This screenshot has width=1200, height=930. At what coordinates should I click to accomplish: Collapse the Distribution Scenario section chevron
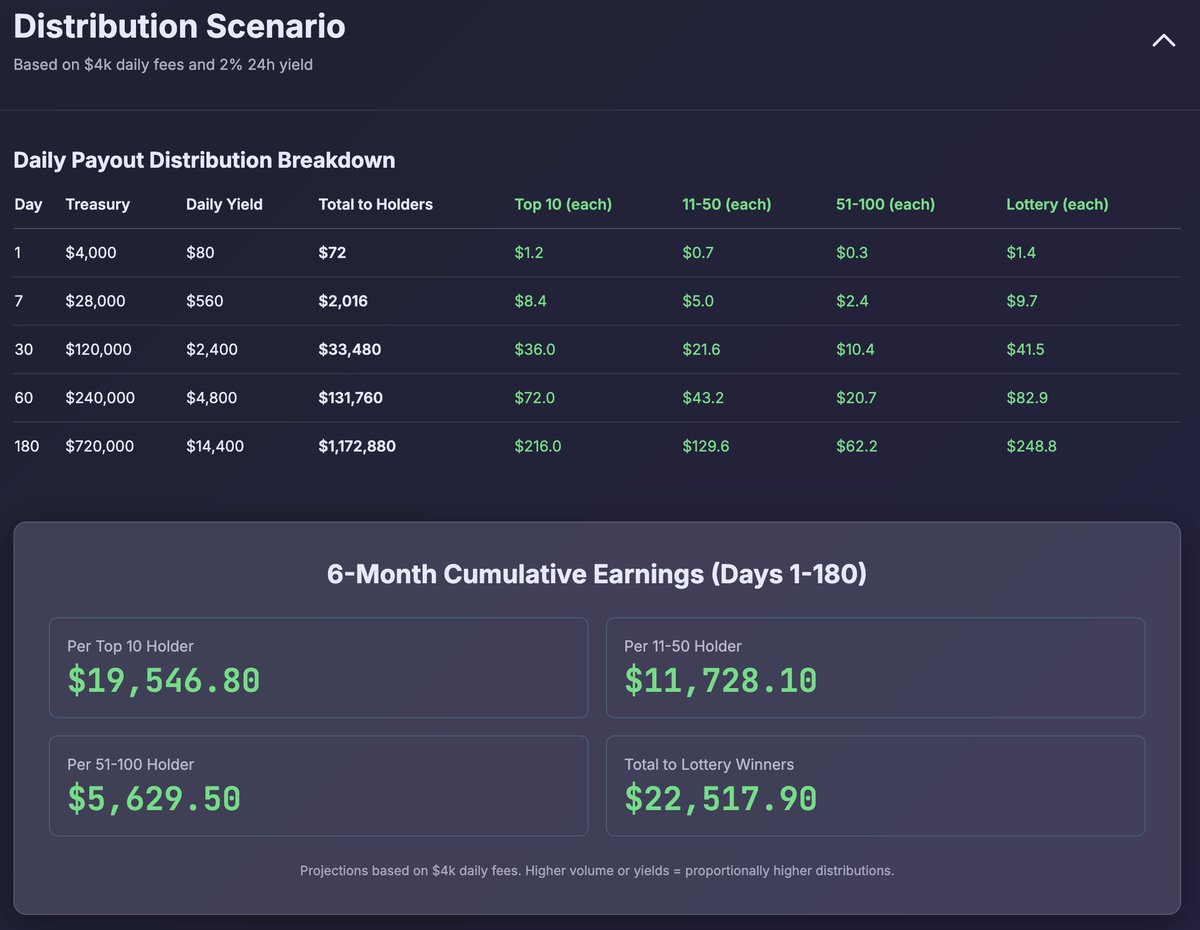click(1163, 41)
